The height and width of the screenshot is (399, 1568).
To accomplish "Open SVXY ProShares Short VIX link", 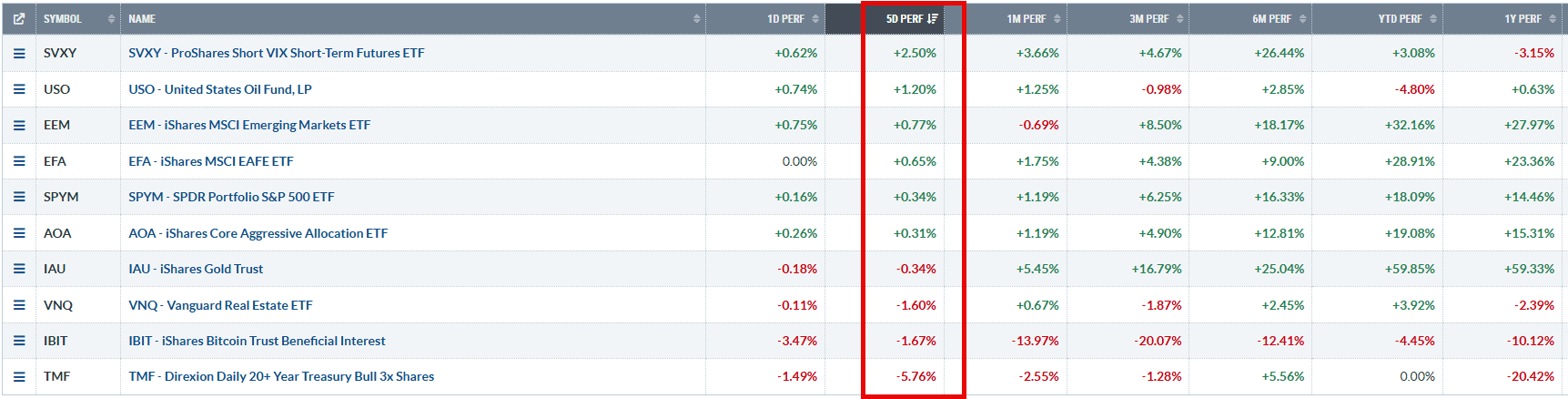I will [x=277, y=53].
